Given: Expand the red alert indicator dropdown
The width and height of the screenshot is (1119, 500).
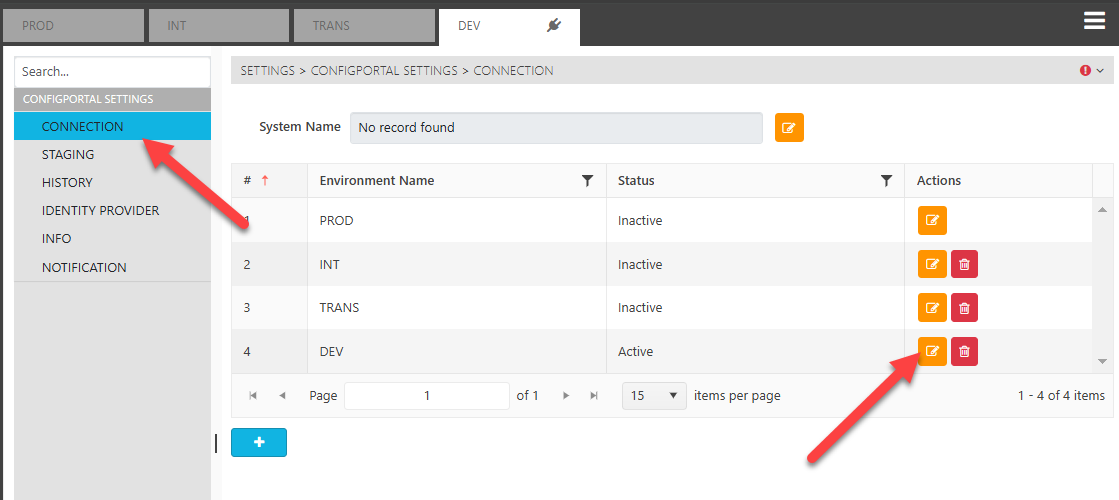Looking at the screenshot, I should tap(1092, 71).
